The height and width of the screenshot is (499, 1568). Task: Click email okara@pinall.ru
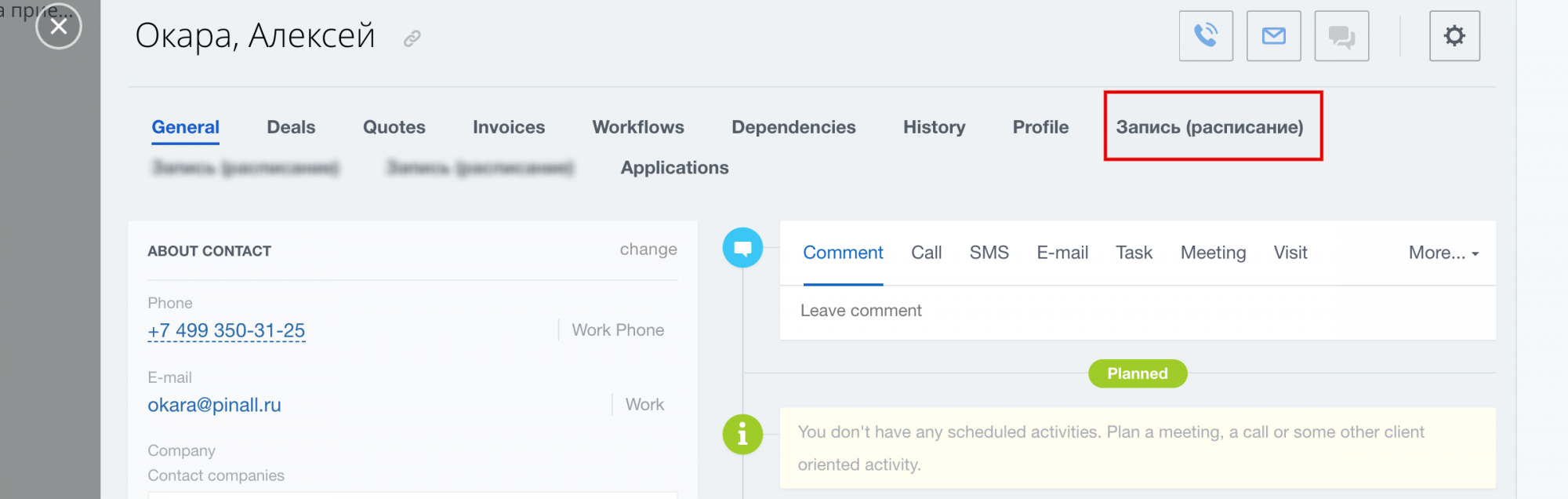coord(214,405)
